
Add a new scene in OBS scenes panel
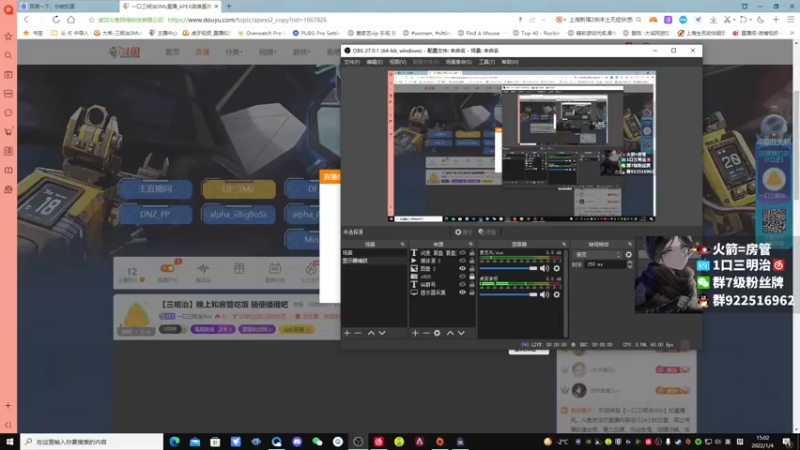347,333
